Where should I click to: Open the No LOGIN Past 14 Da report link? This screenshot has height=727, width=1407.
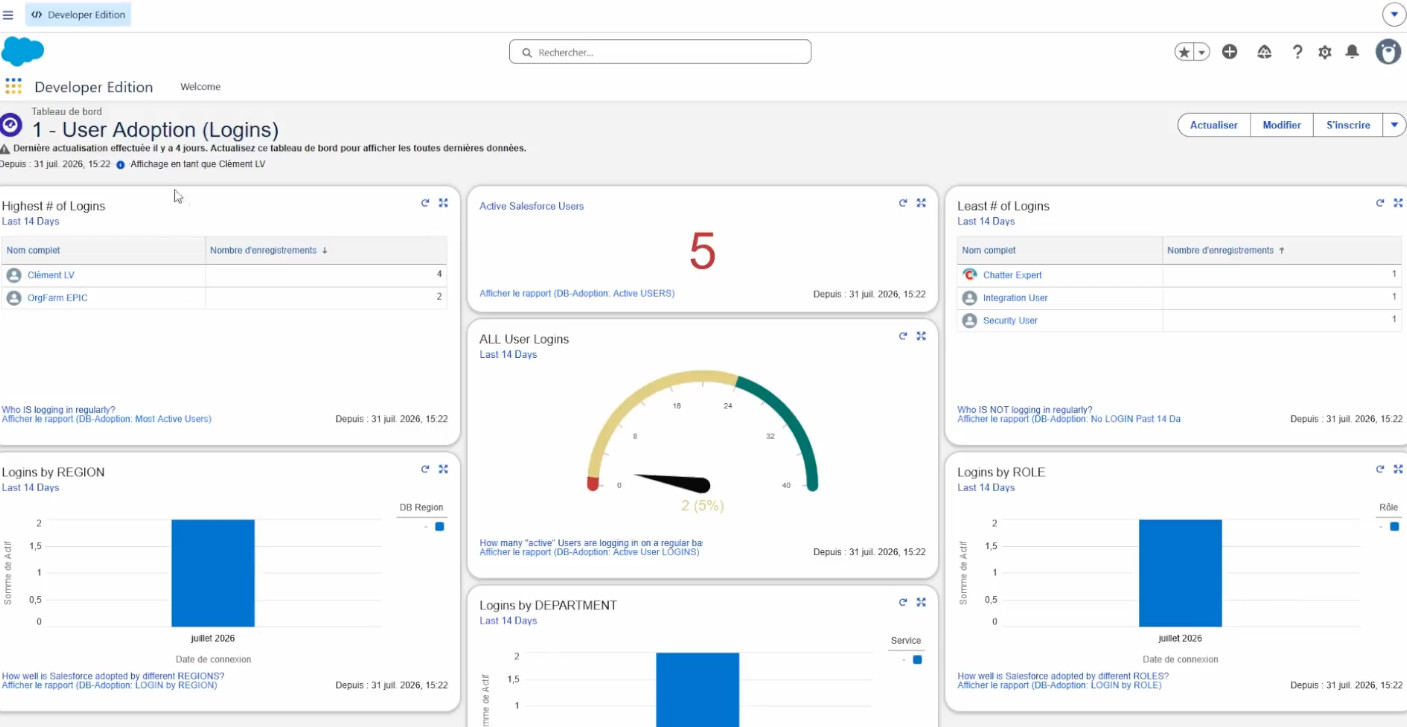[x=1069, y=419]
